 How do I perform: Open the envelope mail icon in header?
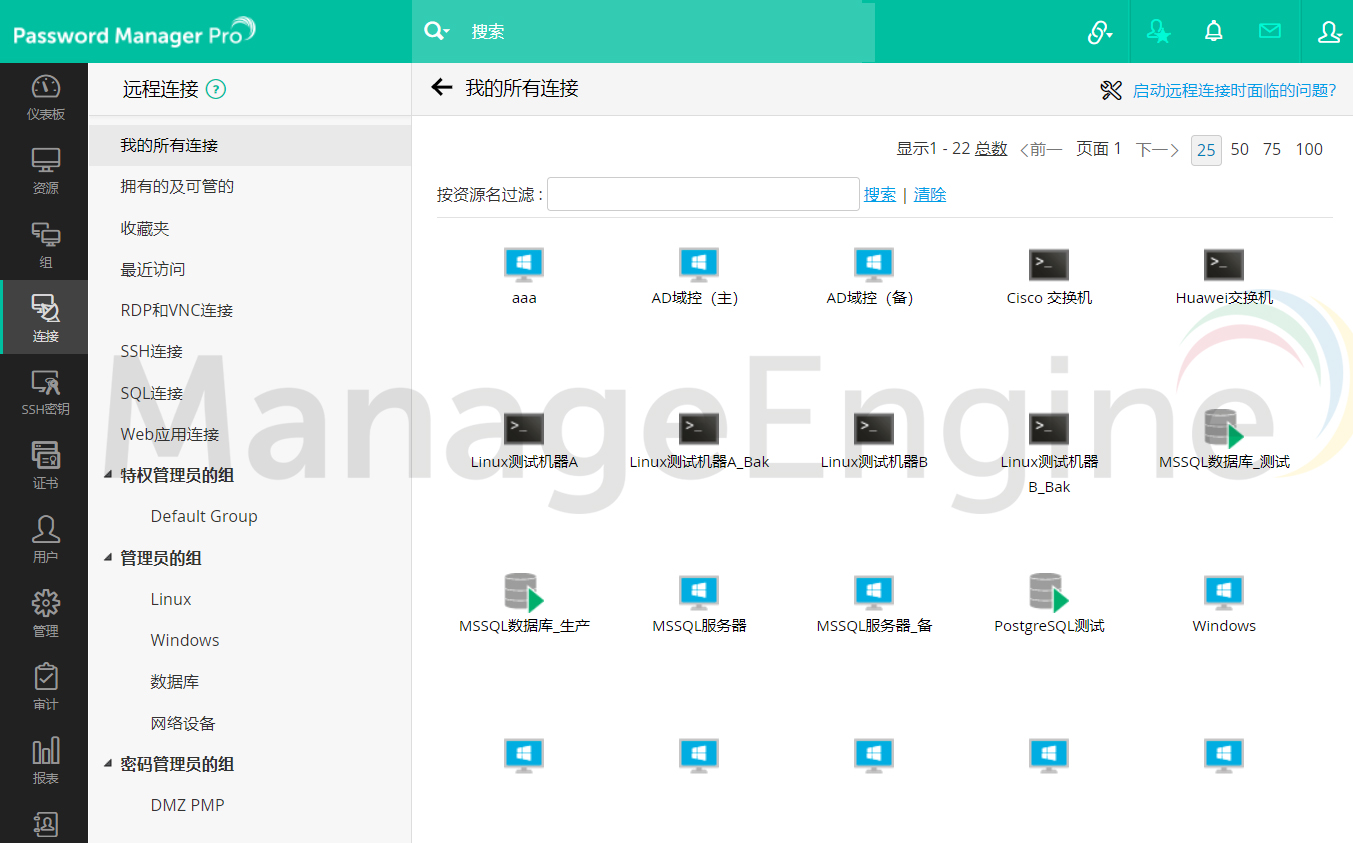point(1270,31)
